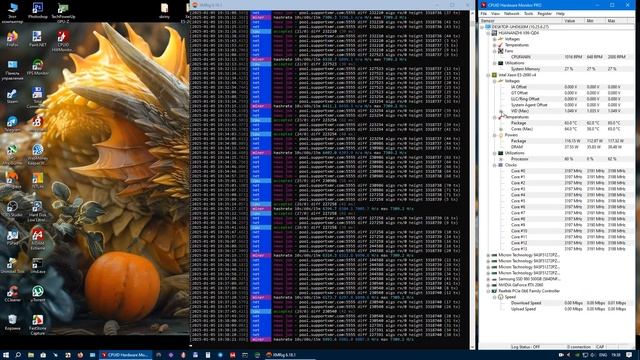The image size is (640, 360).
Task: Open the FPS Monitor desktop shortcut
Action: (38, 67)
